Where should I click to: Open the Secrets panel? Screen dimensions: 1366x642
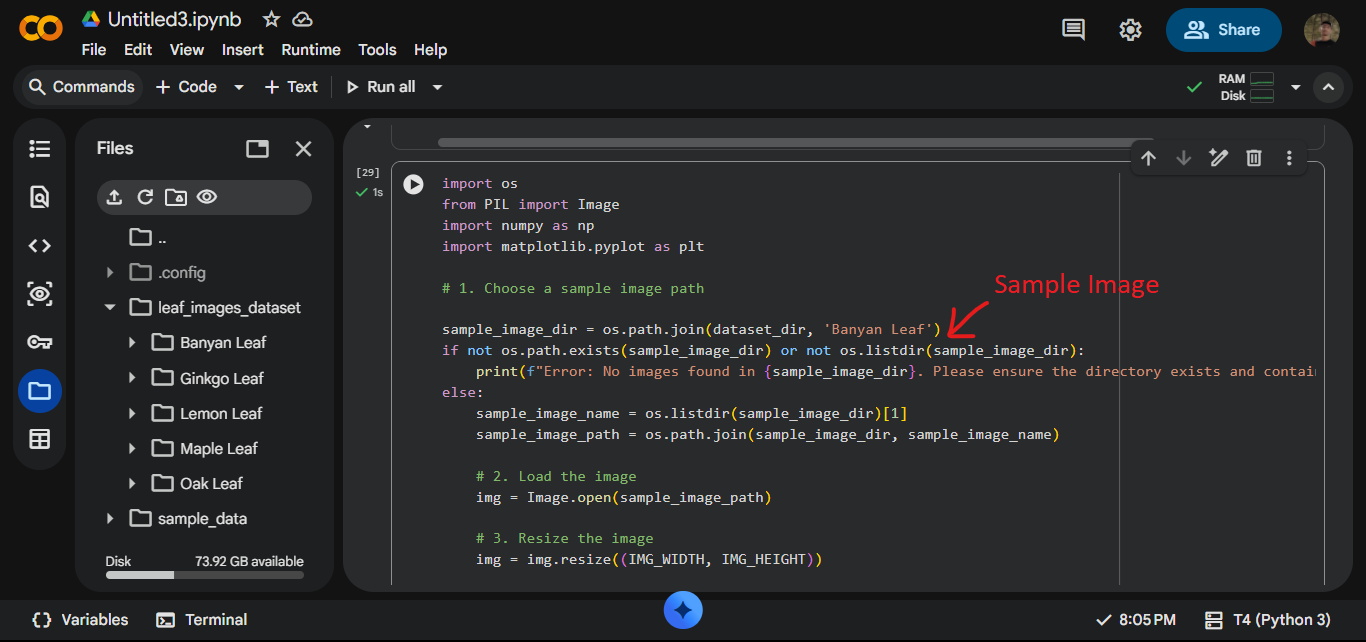point(40,341)
